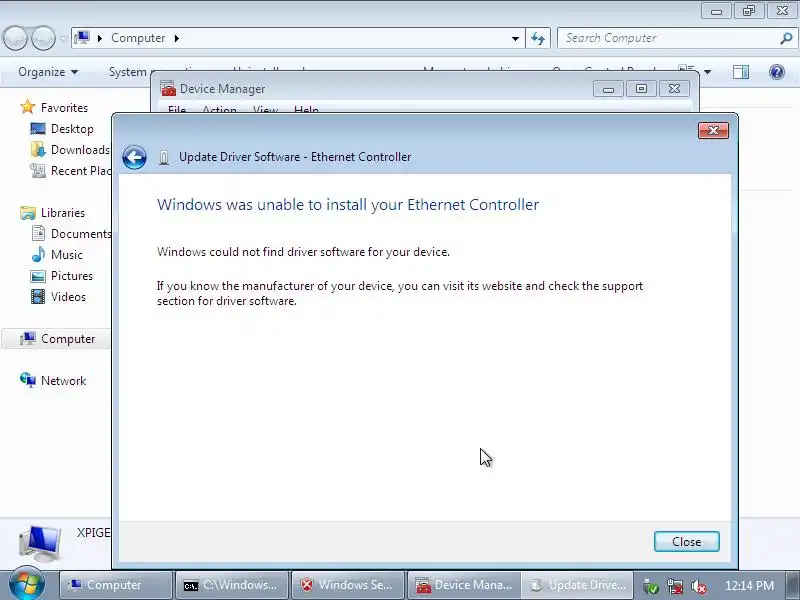The image size is (800, 600).
Task: Switch to Device Manager taskbar button
Action: [x=464, y=585]
